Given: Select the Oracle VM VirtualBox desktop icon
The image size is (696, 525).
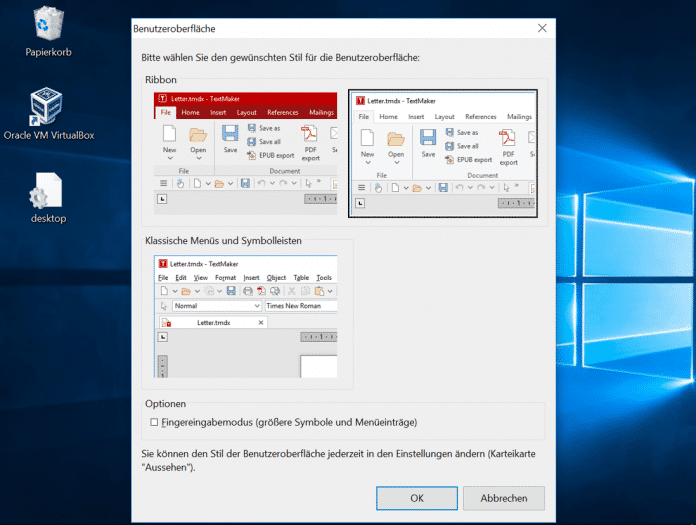Looking at the screenshot, I should click(x=48, y=106).
